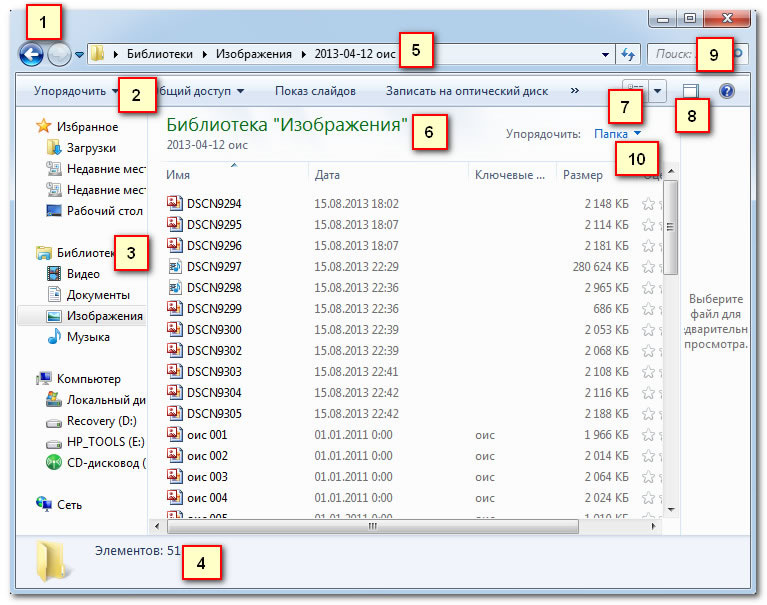Select Рабочий стол in navigation pane
767x605 pixels.
pyautogui.click(x=104, y=211)
